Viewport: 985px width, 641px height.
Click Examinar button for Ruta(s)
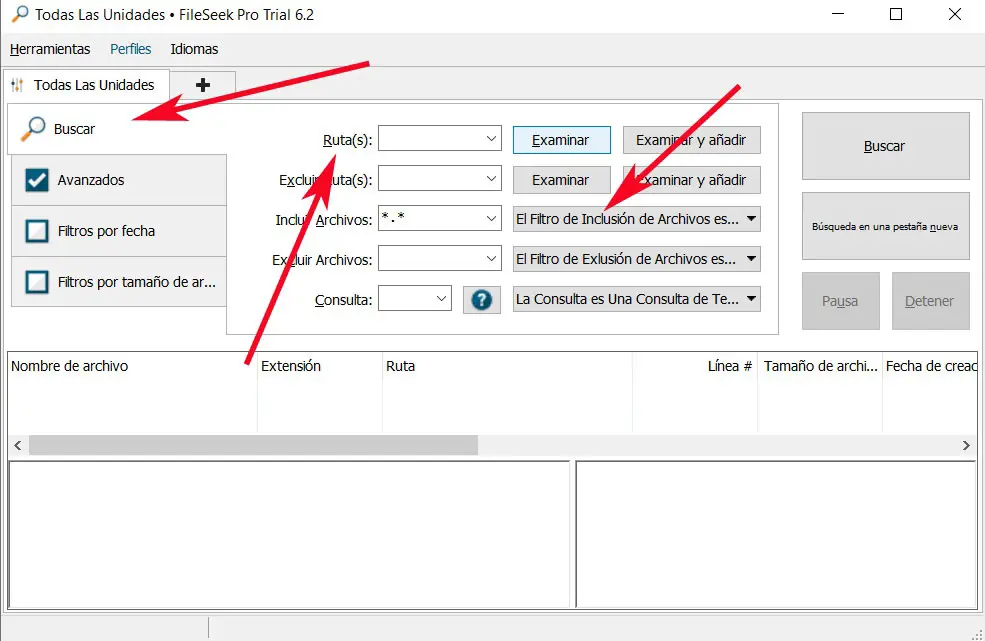pos(562,140)
